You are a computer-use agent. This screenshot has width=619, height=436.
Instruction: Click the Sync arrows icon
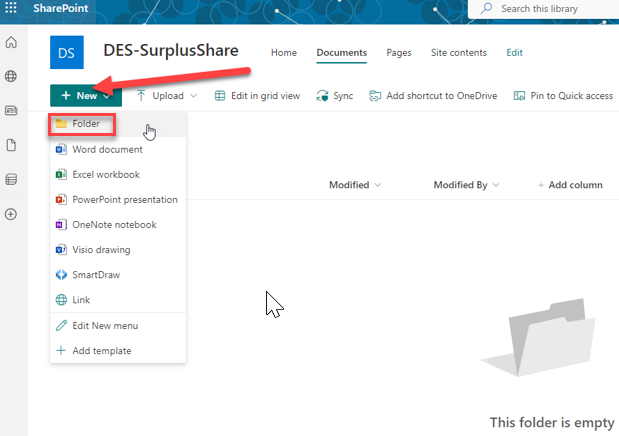(322, 96)
